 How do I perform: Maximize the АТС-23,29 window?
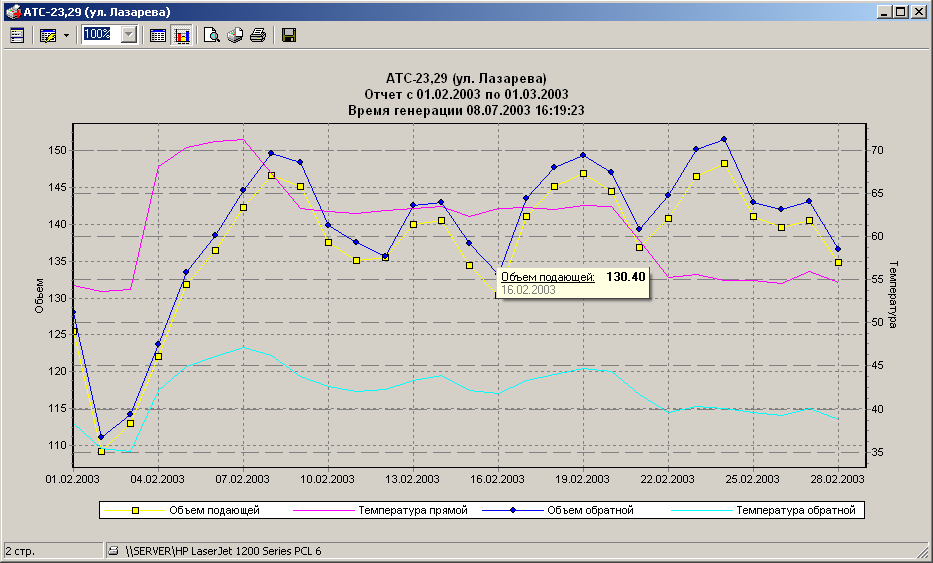[x=900, y=12]
